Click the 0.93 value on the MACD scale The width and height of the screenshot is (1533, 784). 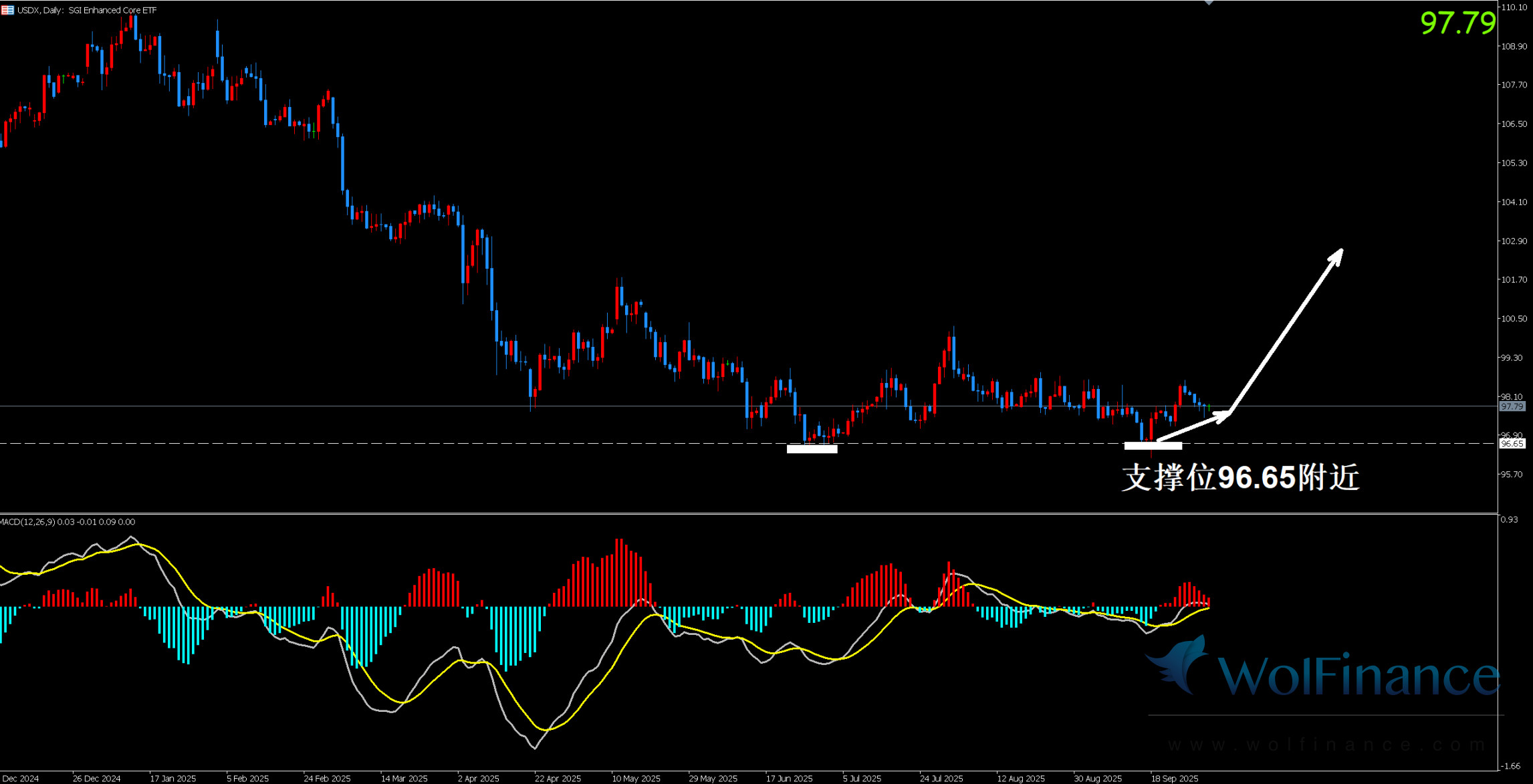[1509, 519]
